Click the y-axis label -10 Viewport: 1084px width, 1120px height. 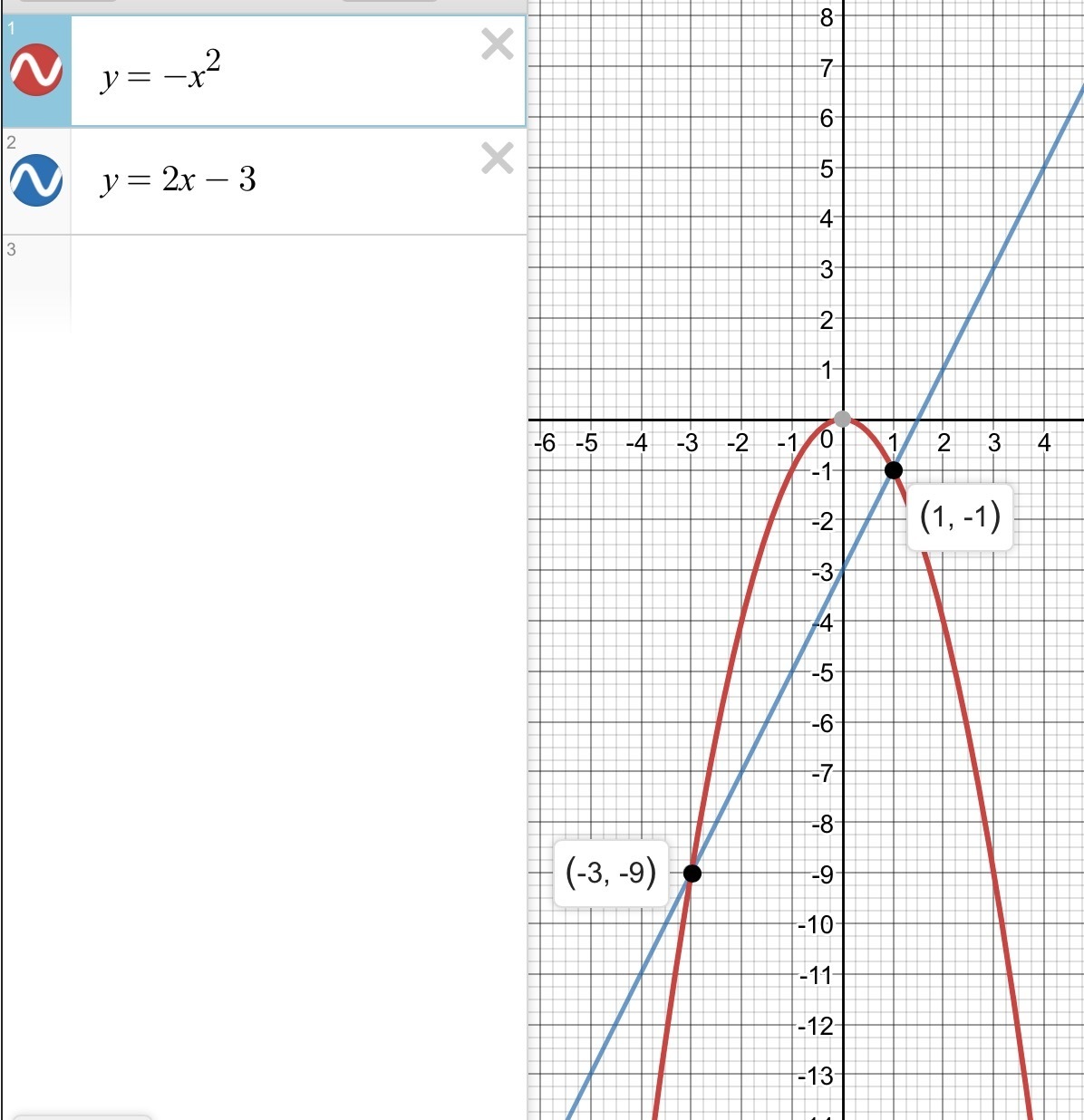coord(816,925)
